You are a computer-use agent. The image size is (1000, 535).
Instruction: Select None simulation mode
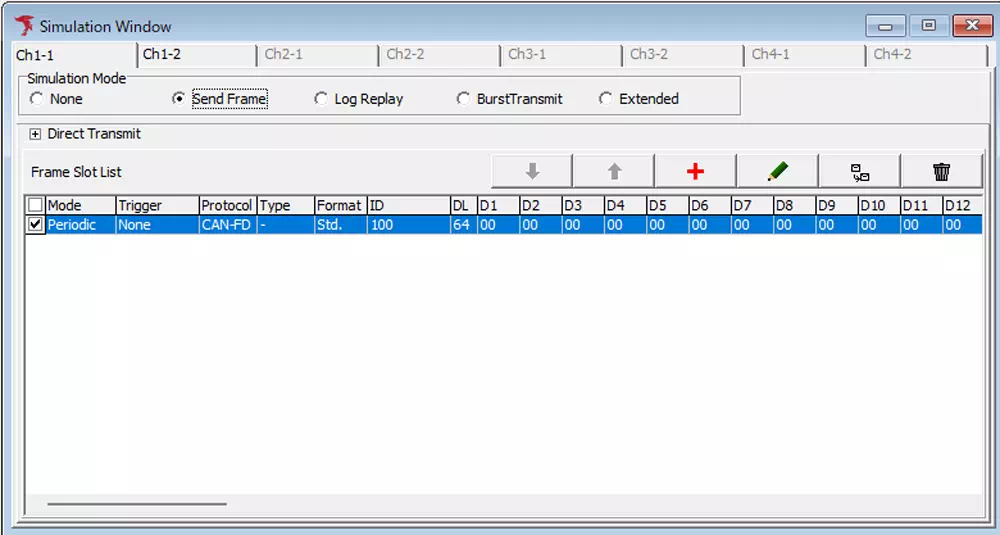[38, 99]
